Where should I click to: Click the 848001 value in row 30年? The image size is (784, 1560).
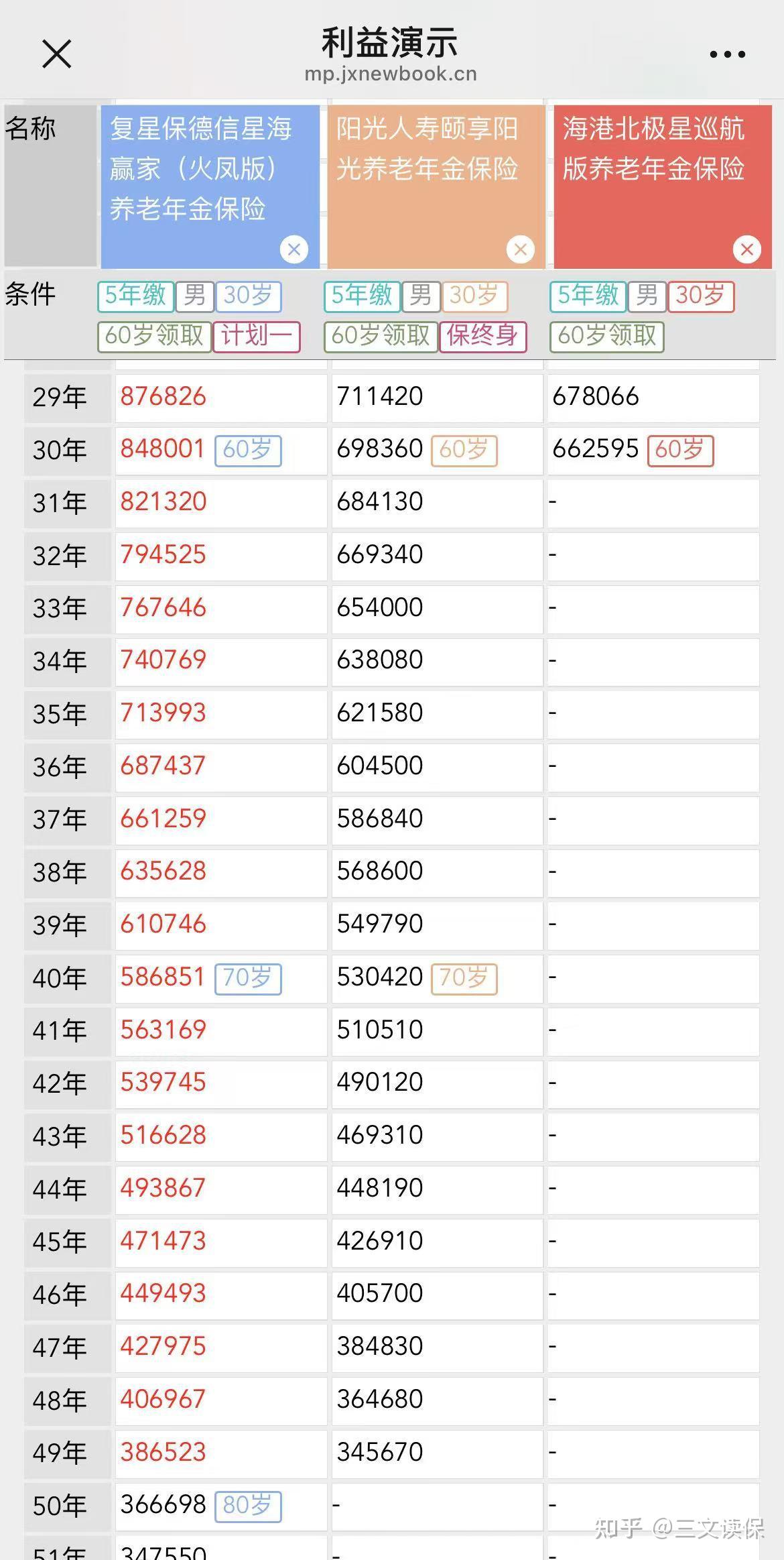coord(163,449)
